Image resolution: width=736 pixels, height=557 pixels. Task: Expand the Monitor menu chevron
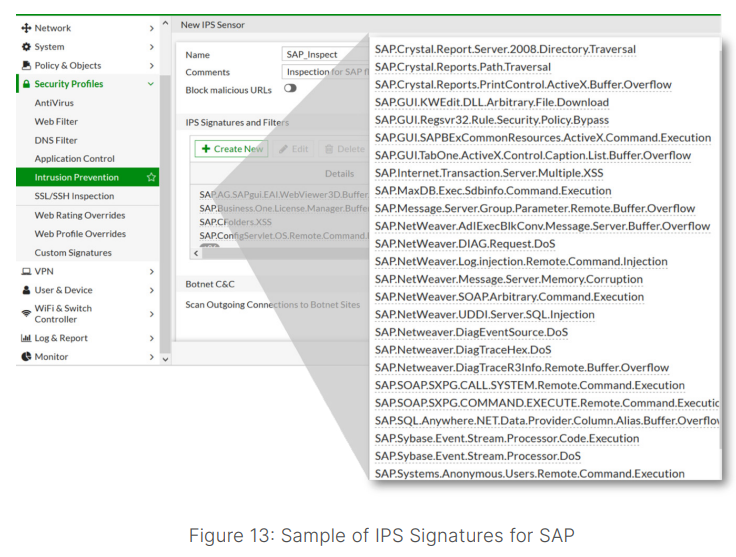click(x=152, y=357)
